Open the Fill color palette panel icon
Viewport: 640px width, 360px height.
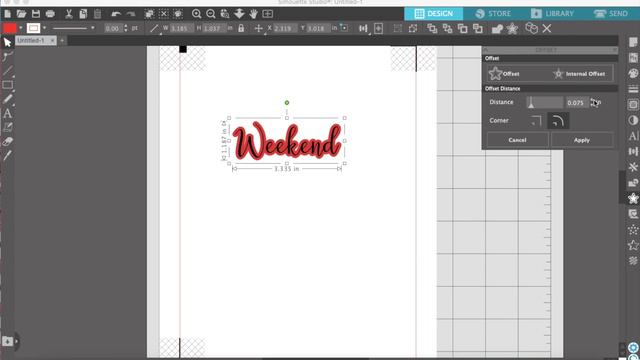(x=633, y=73)
